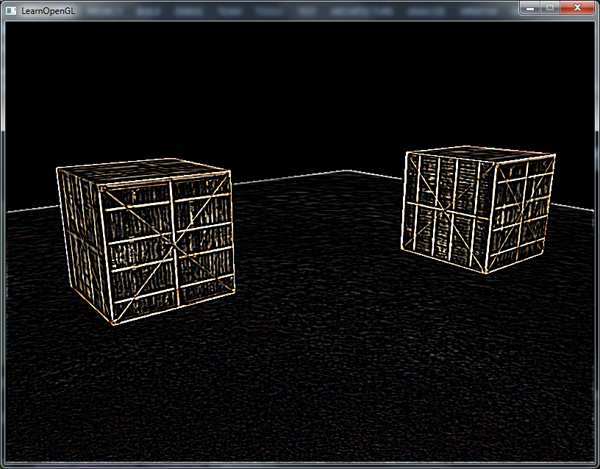Screen dimensions: 600x469
Task: Maximize the LearnOpenGL window
Action: 550,8
